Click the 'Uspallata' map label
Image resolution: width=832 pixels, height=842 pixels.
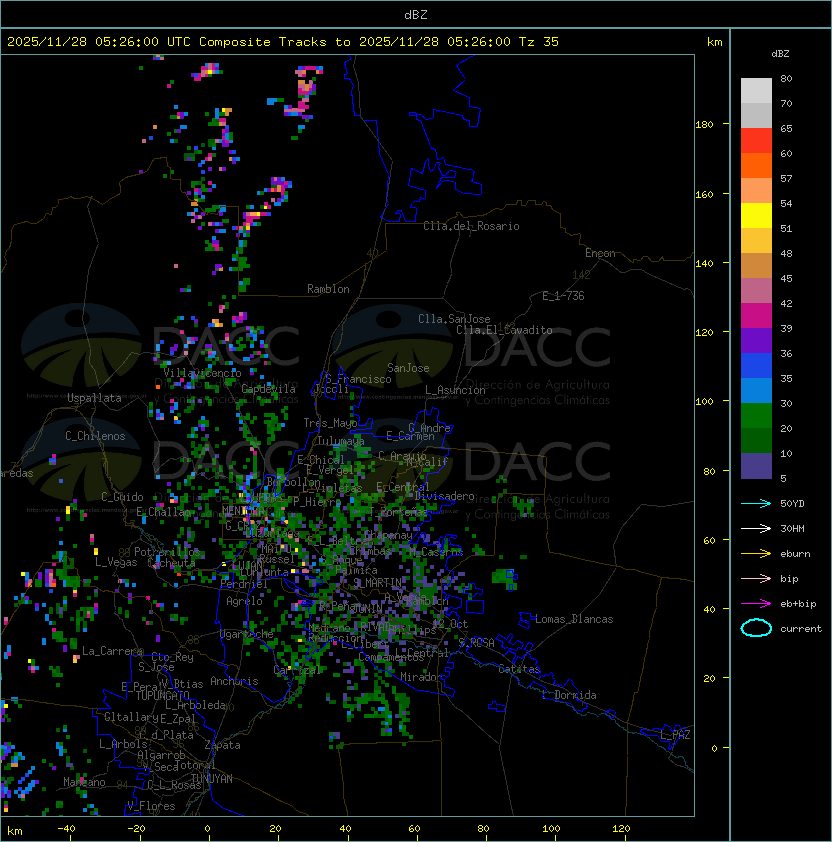coord(94,398)
